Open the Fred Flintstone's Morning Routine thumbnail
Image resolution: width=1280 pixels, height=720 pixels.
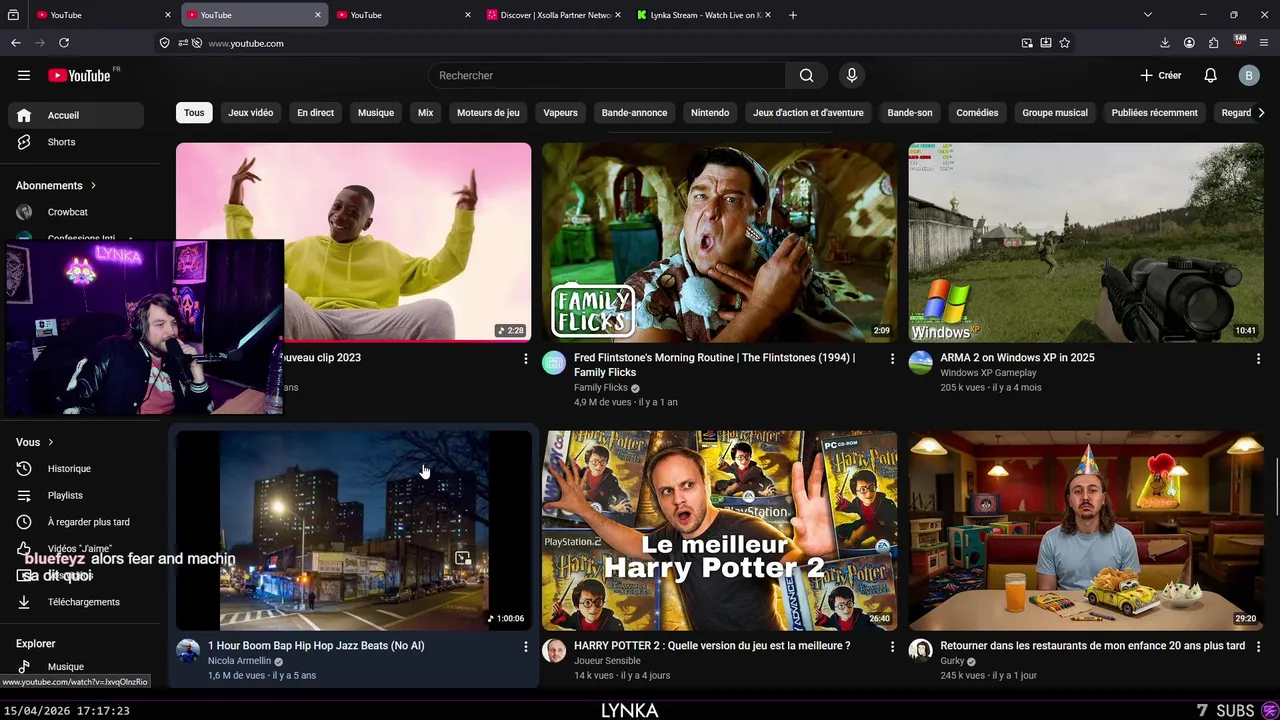pos(719,242)
